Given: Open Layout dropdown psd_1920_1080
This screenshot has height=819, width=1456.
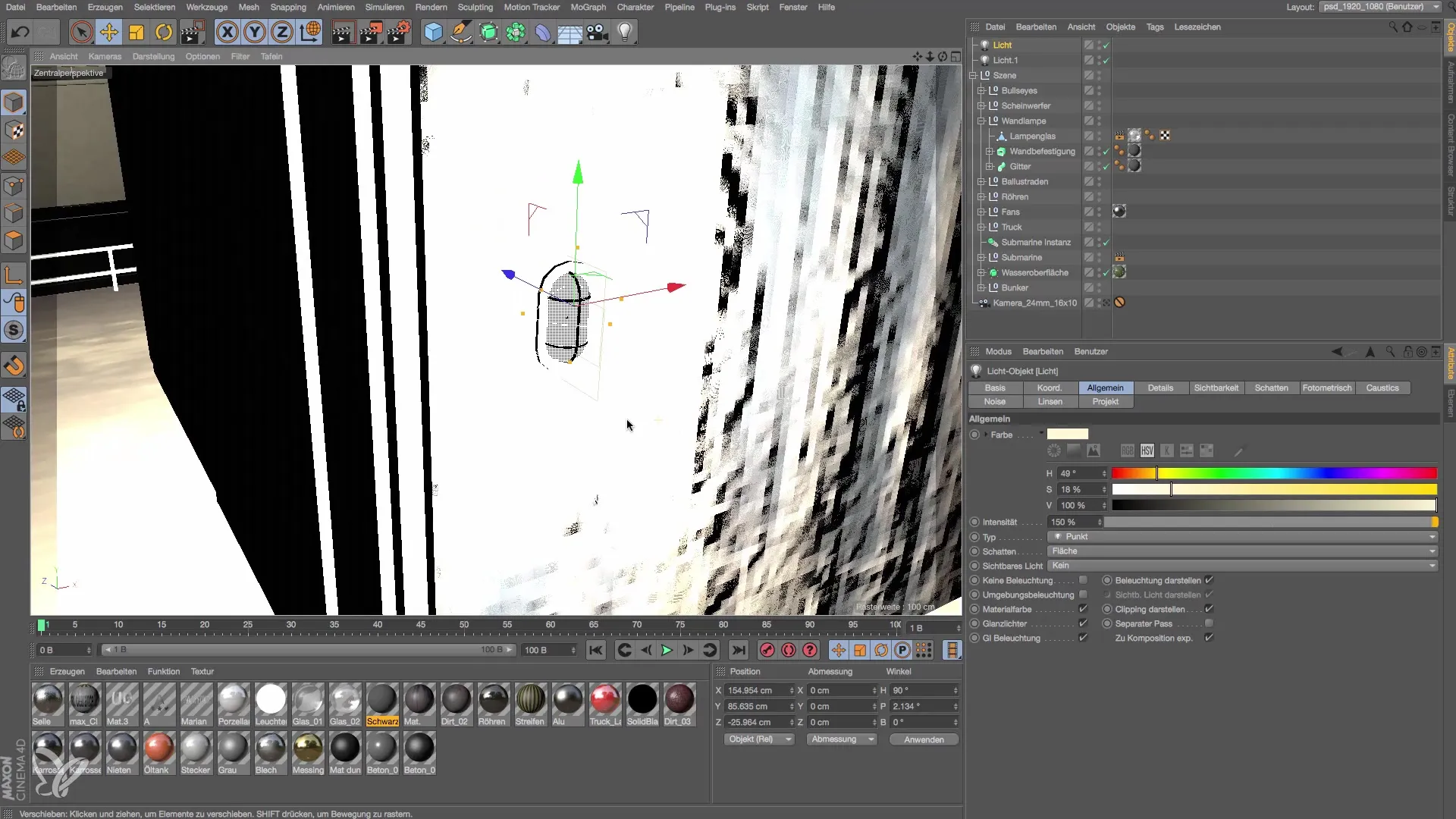Looking at the screenshot, I should [x=1380, y=7].
